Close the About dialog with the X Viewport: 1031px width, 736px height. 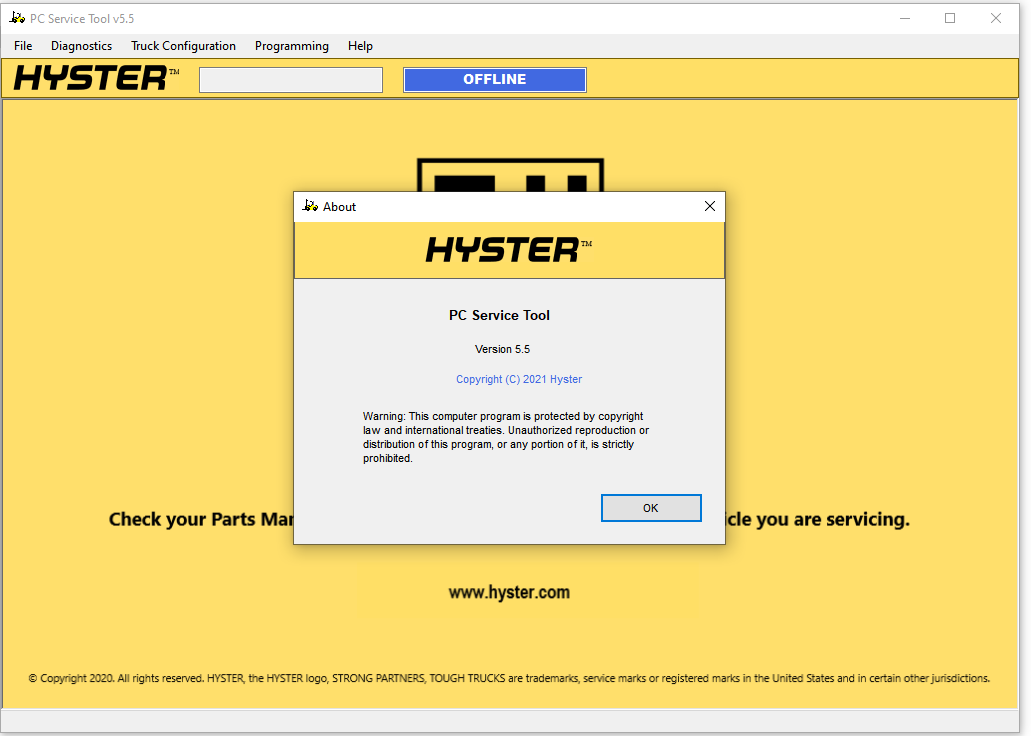(x=710, y=206)
